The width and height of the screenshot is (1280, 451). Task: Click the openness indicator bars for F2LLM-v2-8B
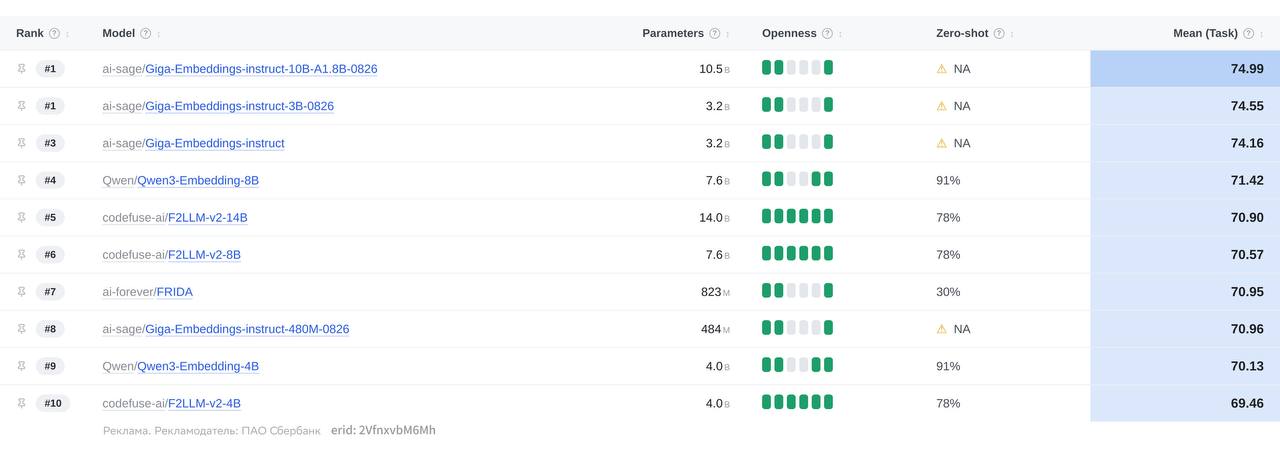pos(797,254)
